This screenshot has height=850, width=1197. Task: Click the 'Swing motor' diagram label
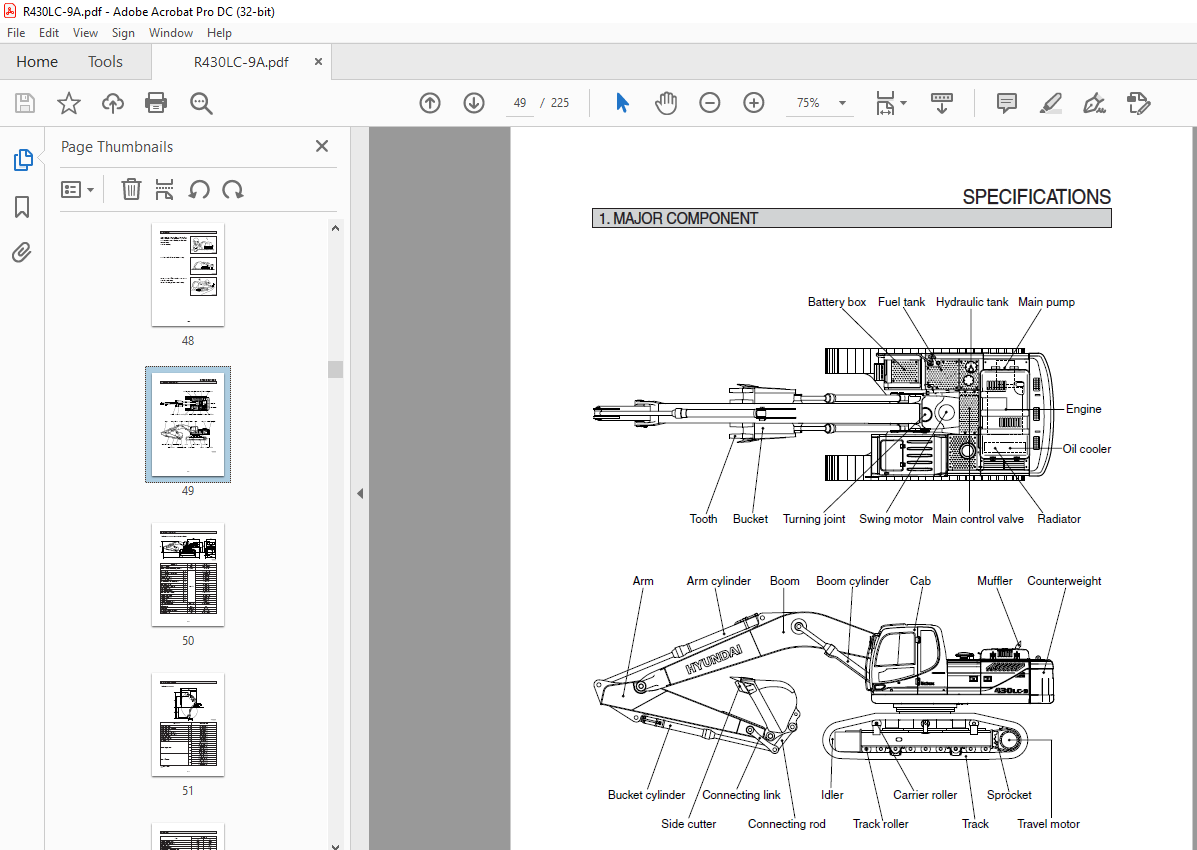coord(891,519)
